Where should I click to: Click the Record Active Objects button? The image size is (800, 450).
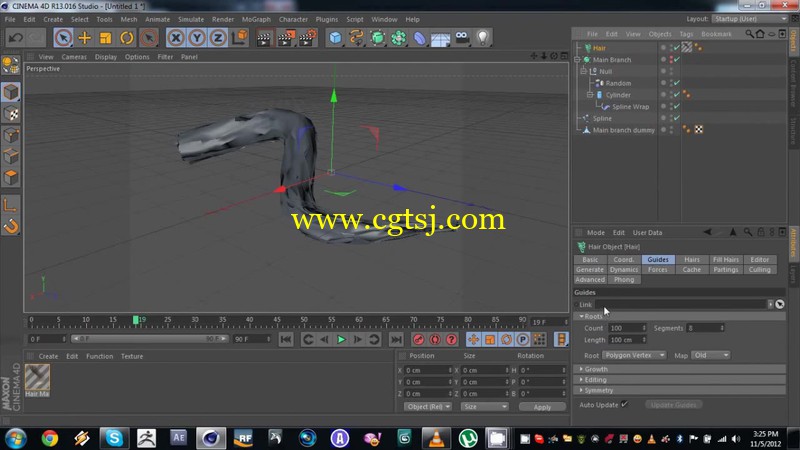418,339
